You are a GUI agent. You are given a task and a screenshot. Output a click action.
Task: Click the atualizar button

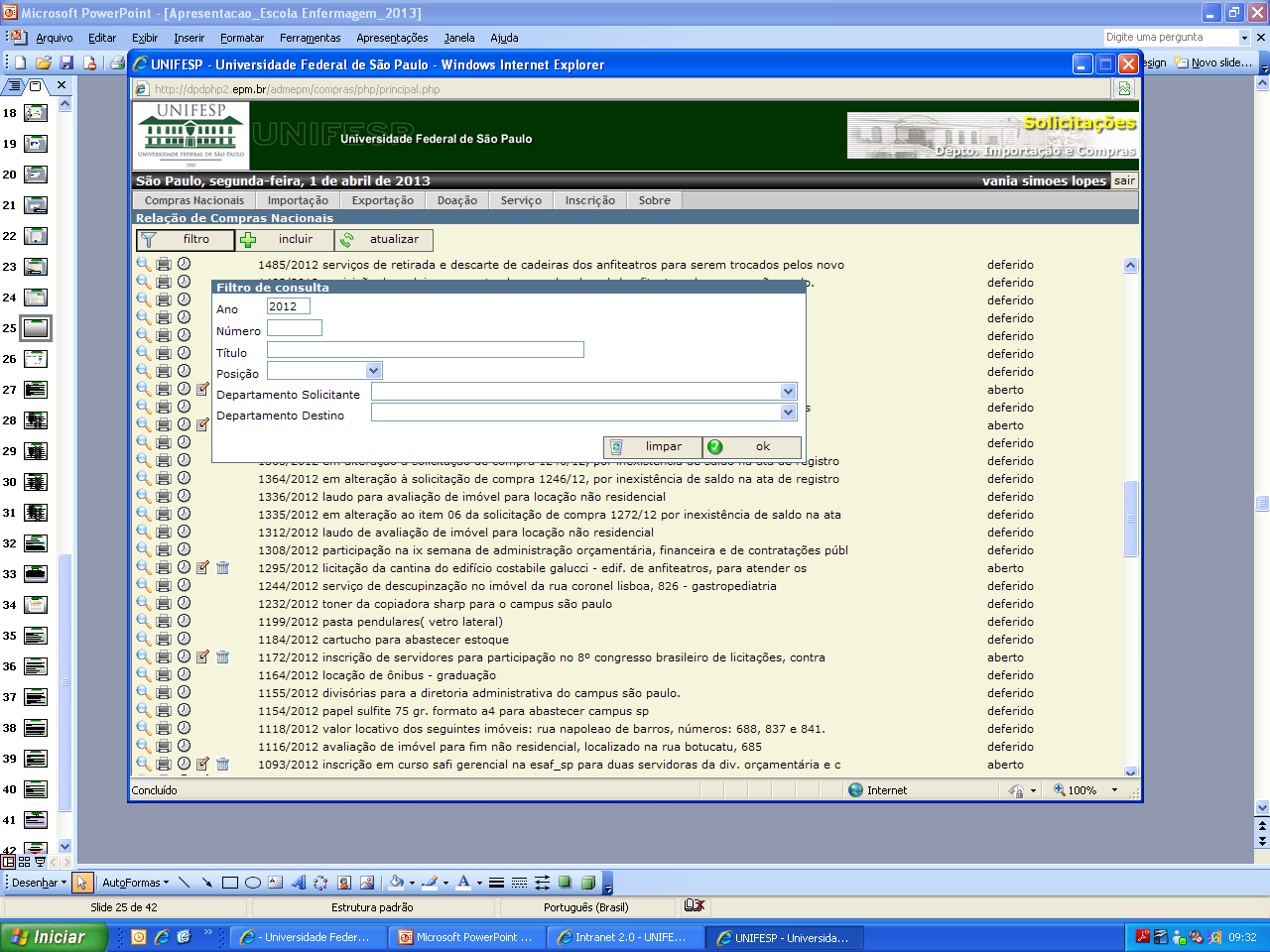point(384,239)
